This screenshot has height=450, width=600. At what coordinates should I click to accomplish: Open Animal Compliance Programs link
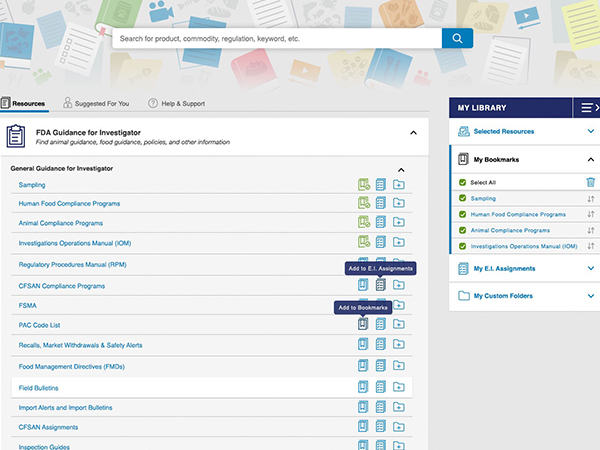(60, 223)
